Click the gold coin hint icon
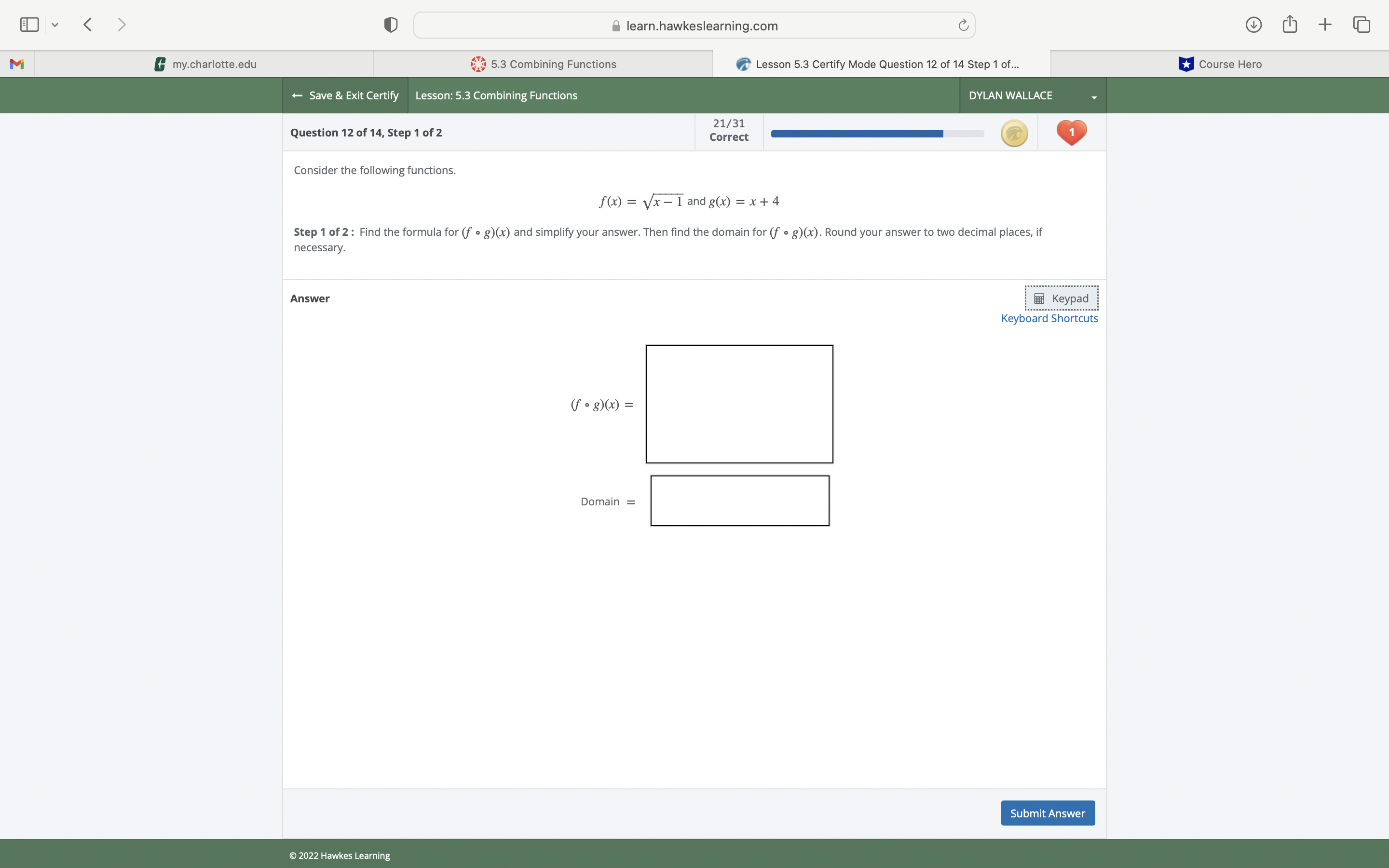This screenshot has height=868, width=1389. click(1014, 133)
